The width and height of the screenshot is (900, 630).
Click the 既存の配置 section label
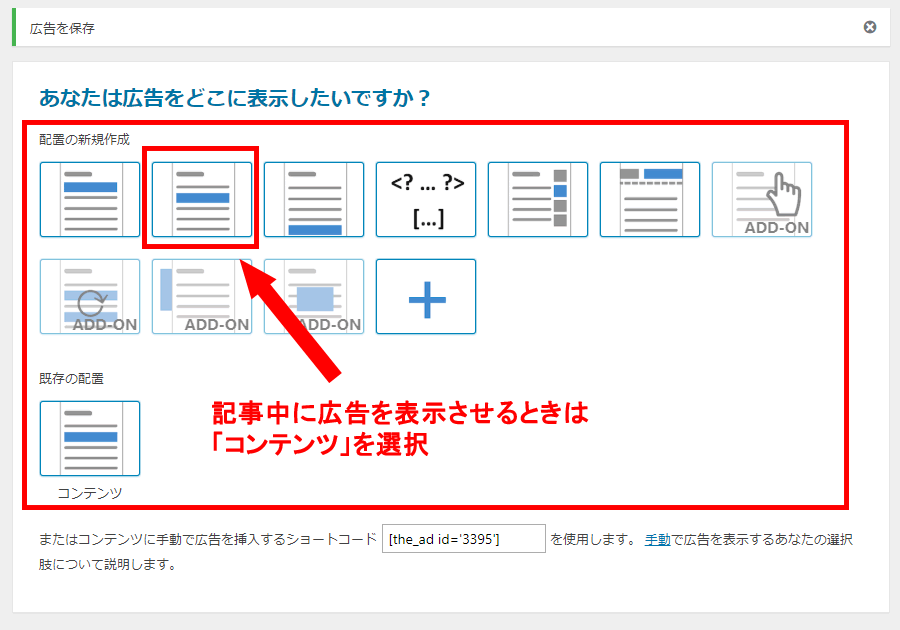pyautogui.click(x=71, y=379)
